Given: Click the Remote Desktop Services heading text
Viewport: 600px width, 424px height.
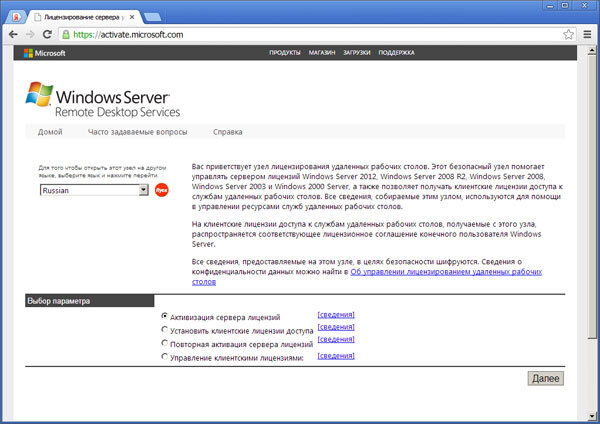Looking at the screenshot, I should pos(117,112).
